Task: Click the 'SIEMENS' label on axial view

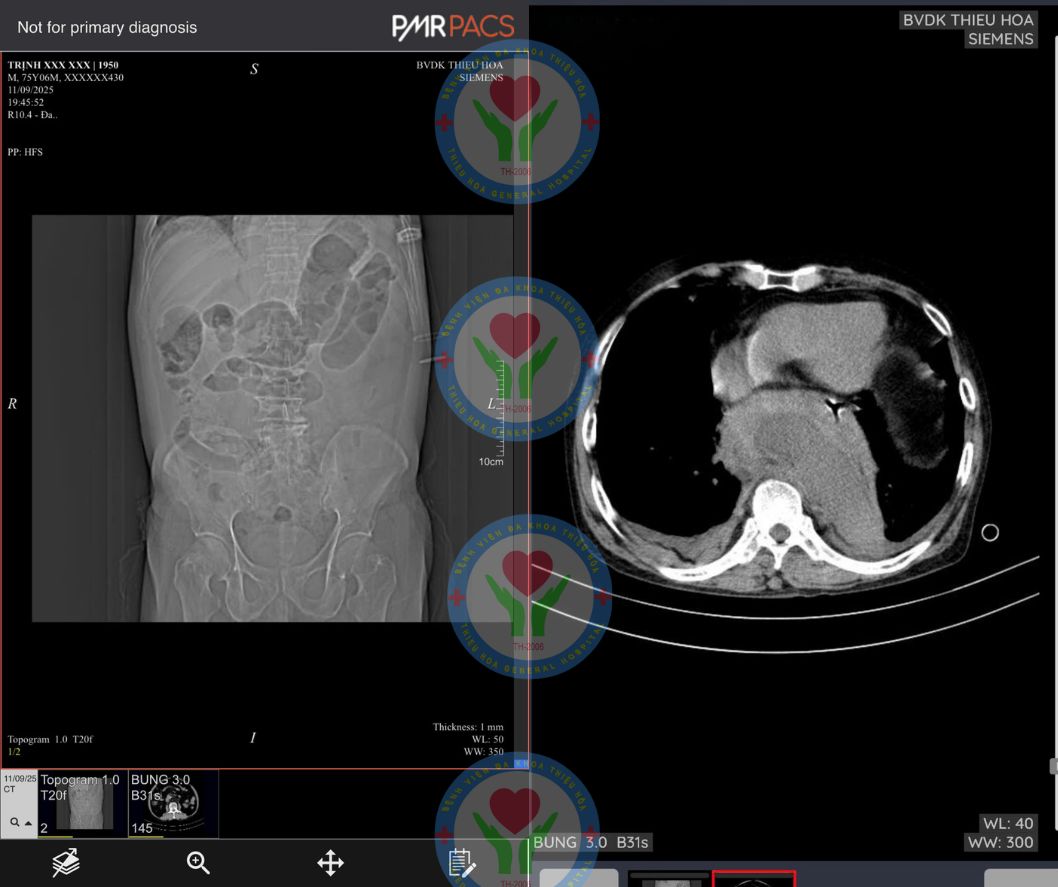Action: 1001,39
